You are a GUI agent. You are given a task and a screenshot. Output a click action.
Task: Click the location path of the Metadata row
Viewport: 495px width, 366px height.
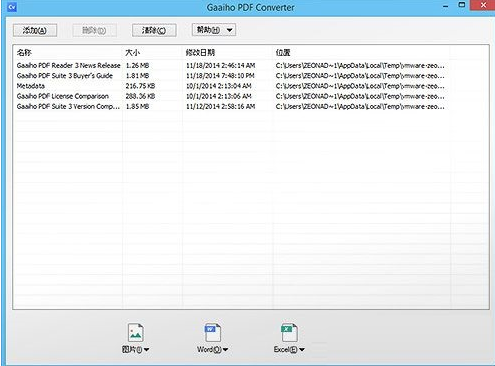point(360,86)
